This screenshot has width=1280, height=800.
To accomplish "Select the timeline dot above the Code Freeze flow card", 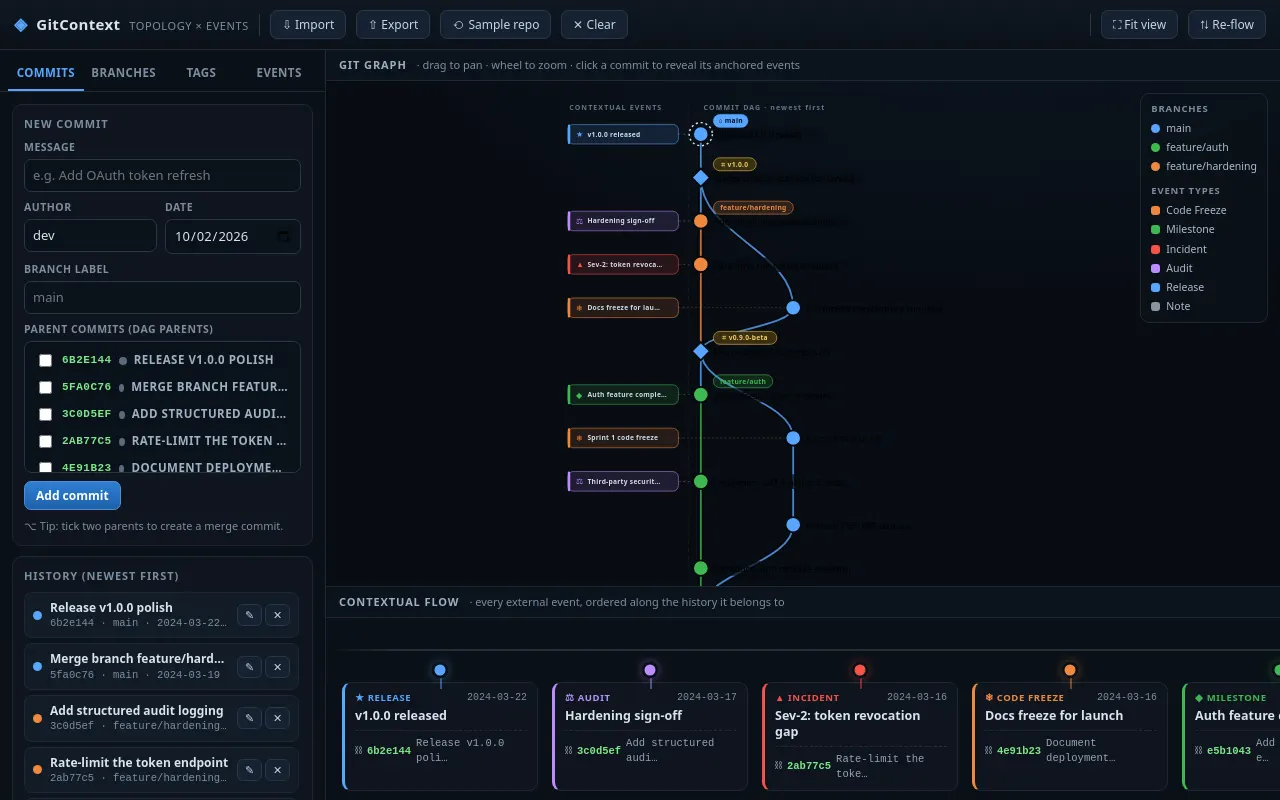I will [x=1070, y=670].
